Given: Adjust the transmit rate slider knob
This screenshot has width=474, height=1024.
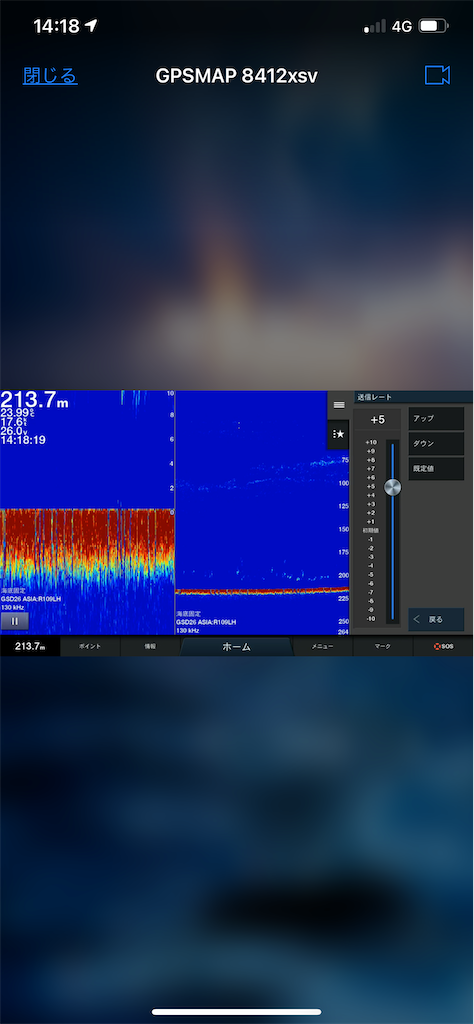Looking at the screenshot, I should (x=392, y=487).
